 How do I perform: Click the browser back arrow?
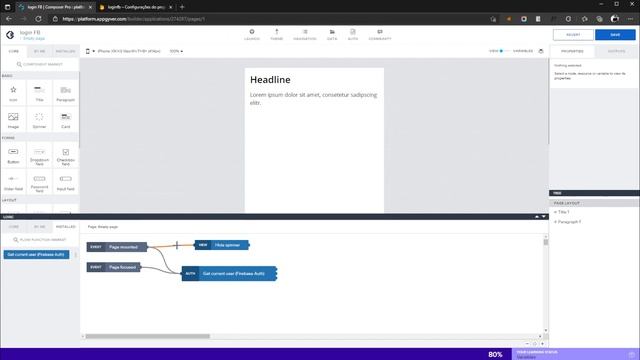[x=9, y=19]
